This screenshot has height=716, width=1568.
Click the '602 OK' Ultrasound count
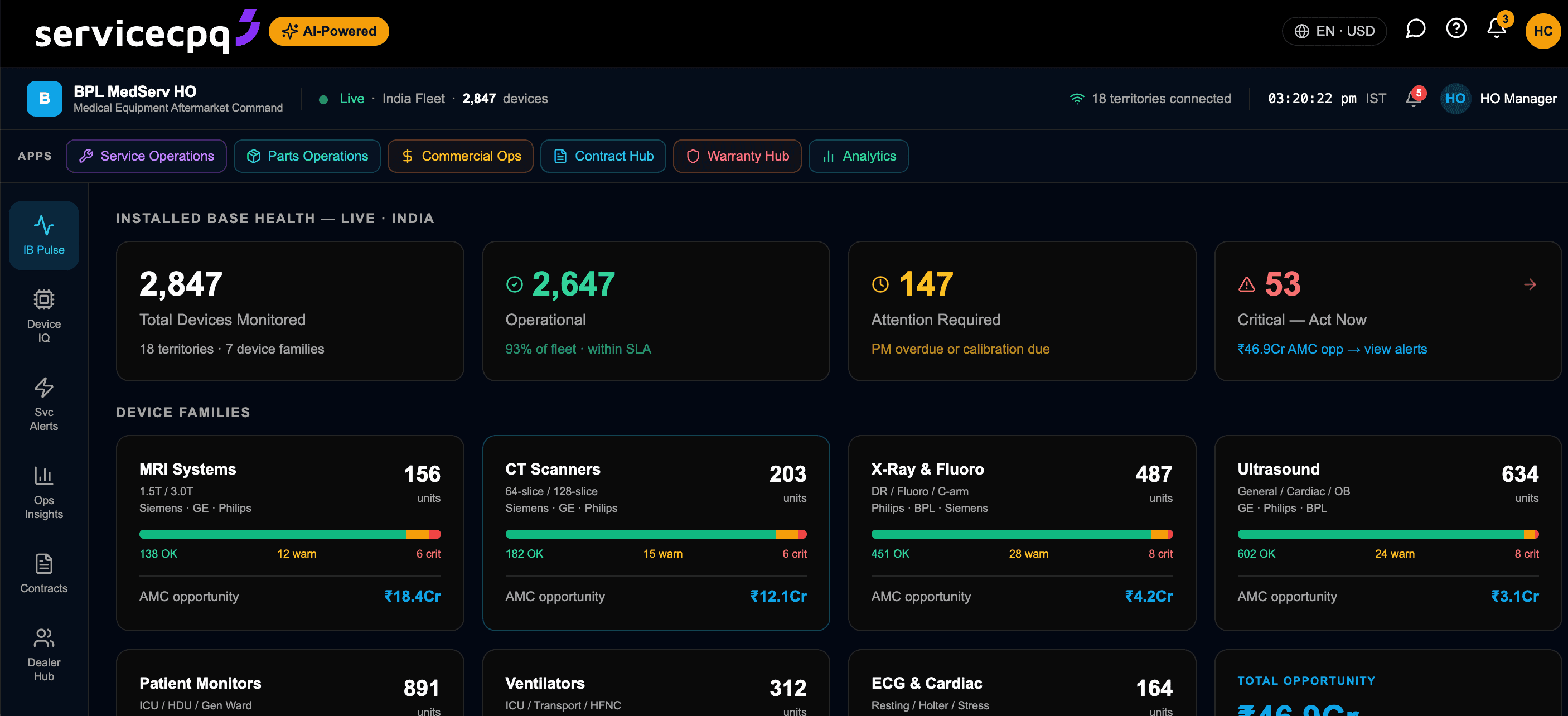1256,554
